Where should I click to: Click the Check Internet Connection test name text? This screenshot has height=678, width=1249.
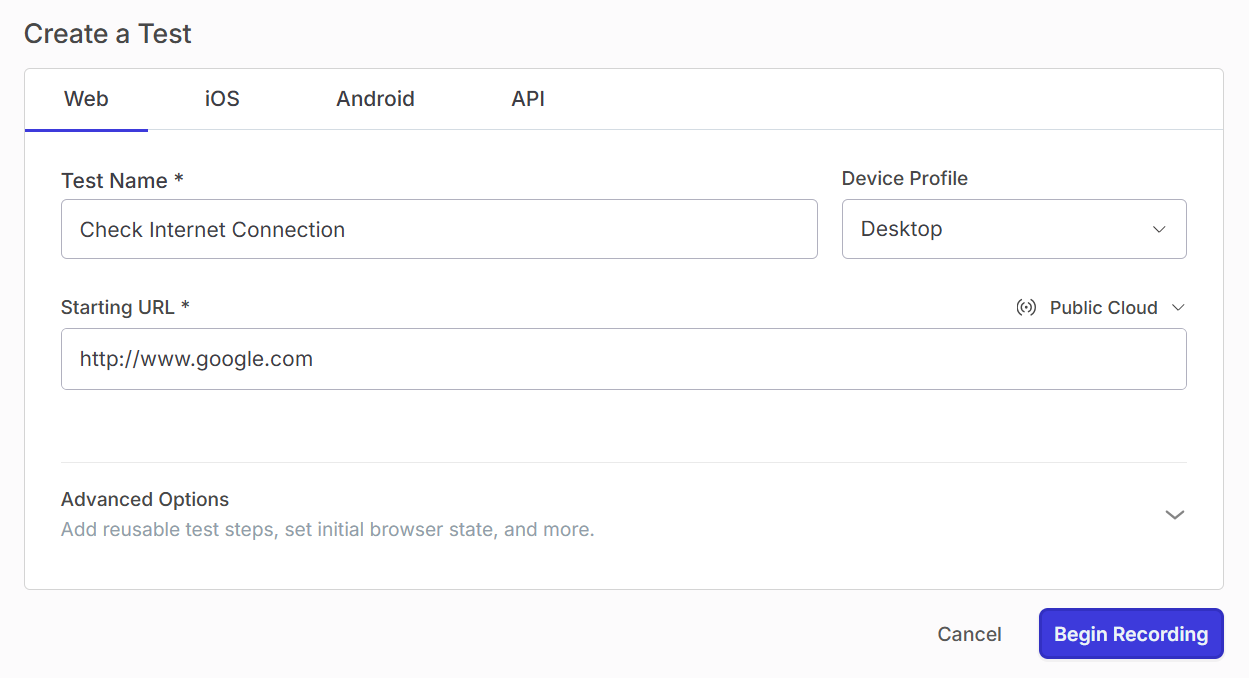coord(212,229)
